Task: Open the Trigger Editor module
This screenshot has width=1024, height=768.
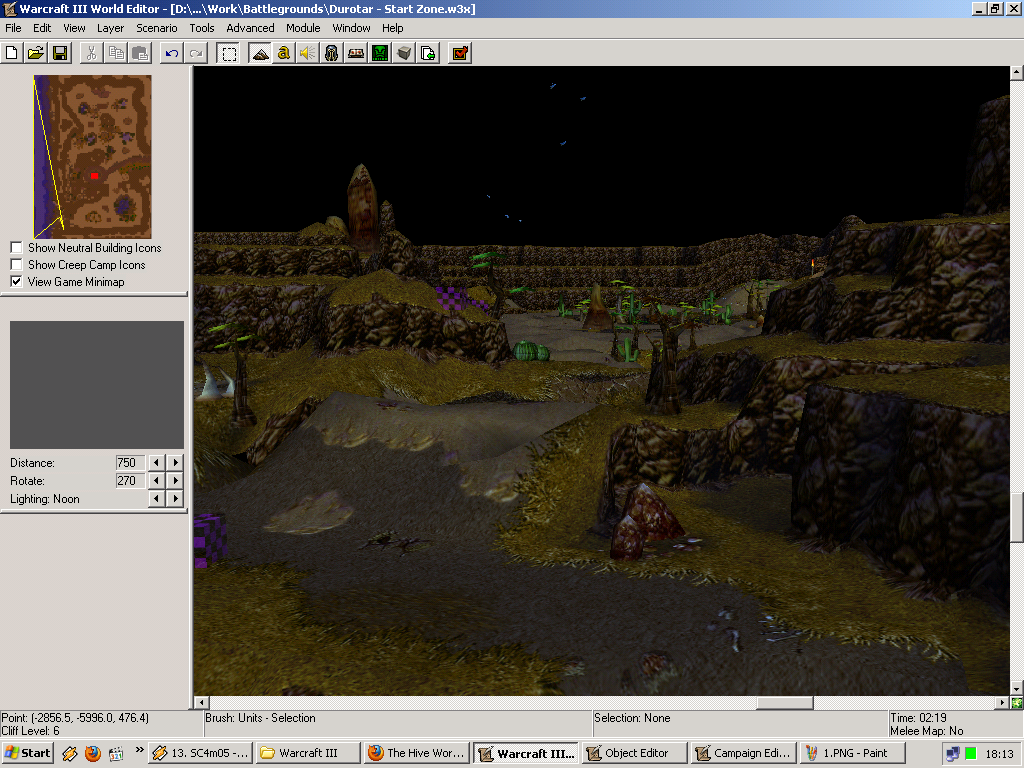Action: (283, 53)
